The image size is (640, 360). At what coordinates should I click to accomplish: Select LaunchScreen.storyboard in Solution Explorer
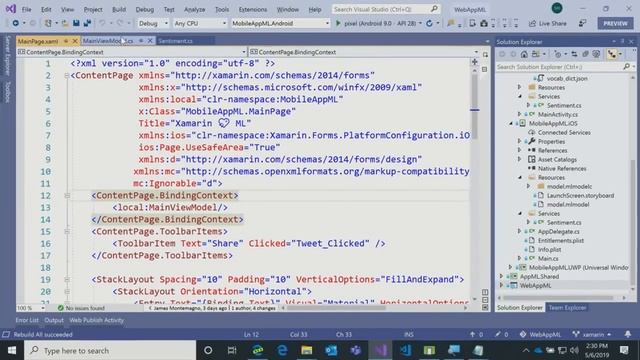coord(580,195)
